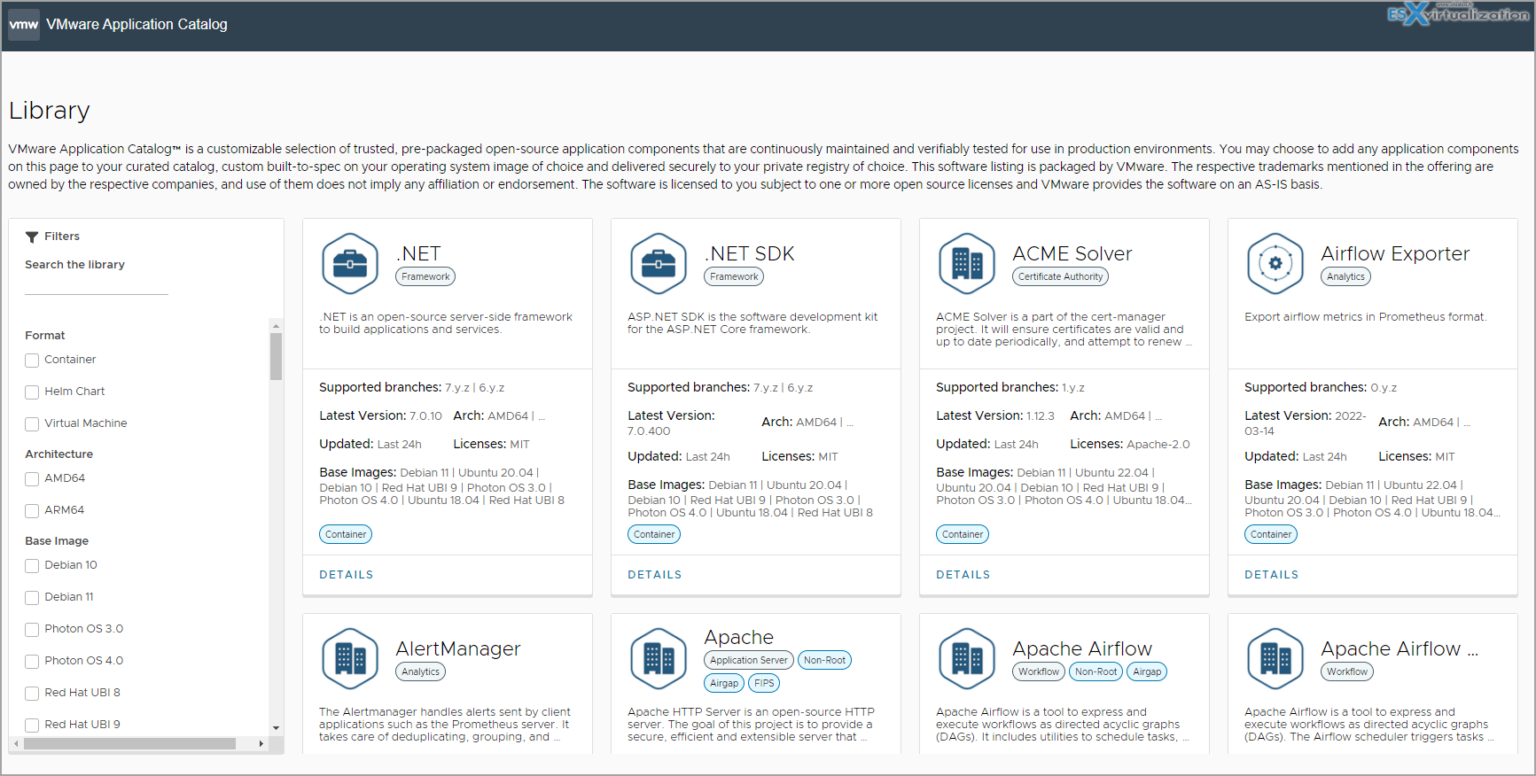This screenshot has height=776, width=1536.
Task: Enable the AMD64 architecture filter
Action: 31,478
